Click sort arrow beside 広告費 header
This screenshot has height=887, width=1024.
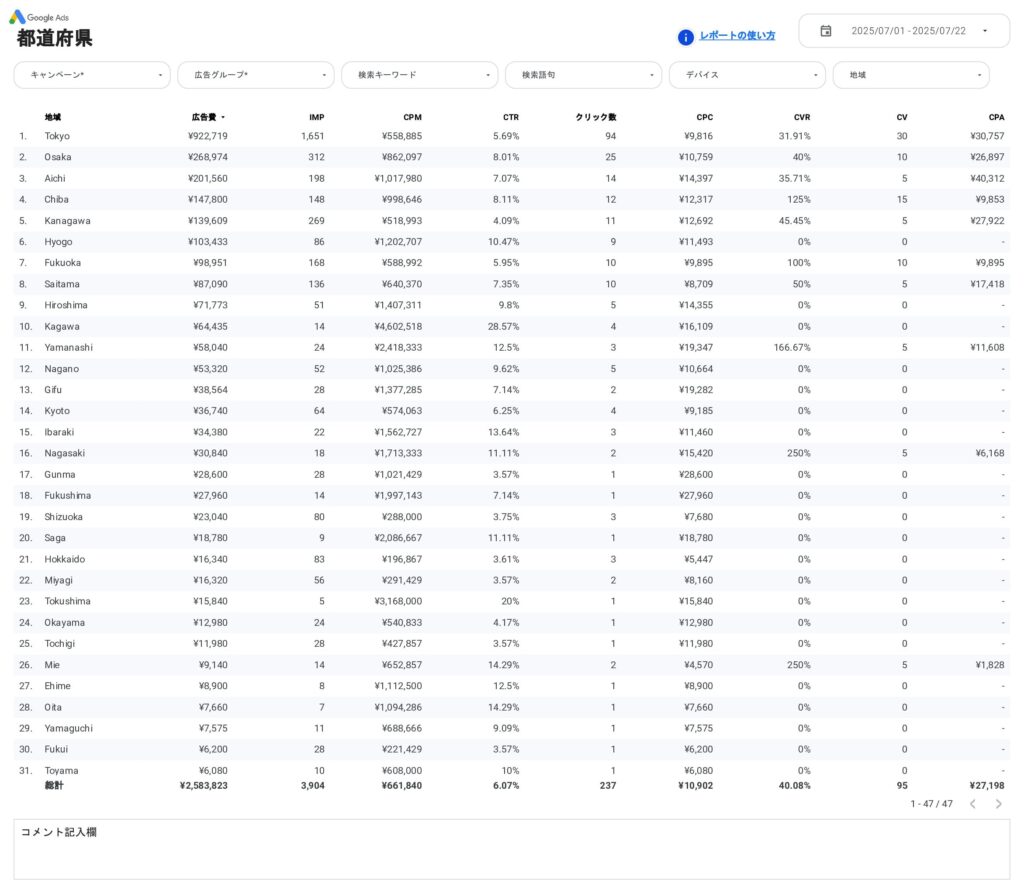(223, 118)
